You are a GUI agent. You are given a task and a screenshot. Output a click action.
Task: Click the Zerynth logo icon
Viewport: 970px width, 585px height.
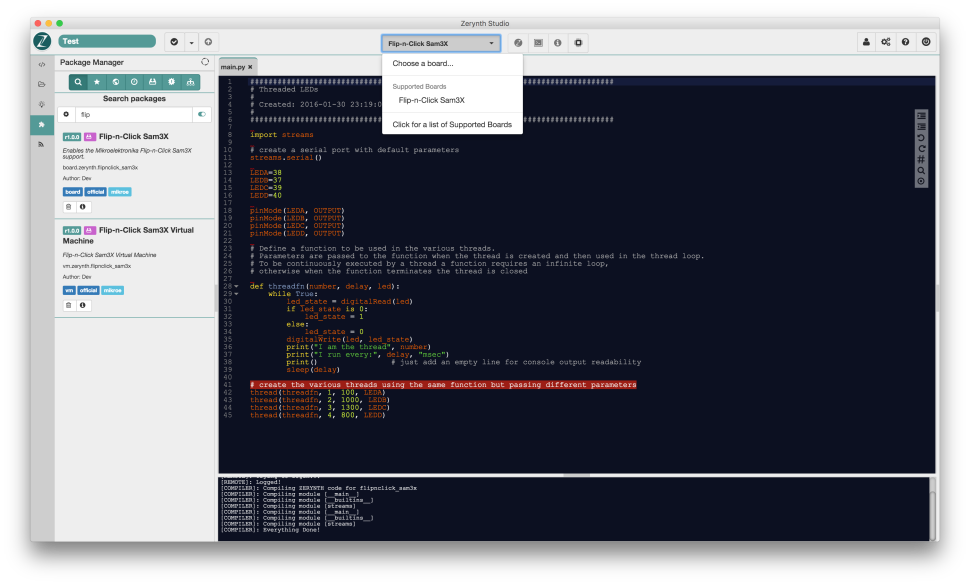pos(42,41)
